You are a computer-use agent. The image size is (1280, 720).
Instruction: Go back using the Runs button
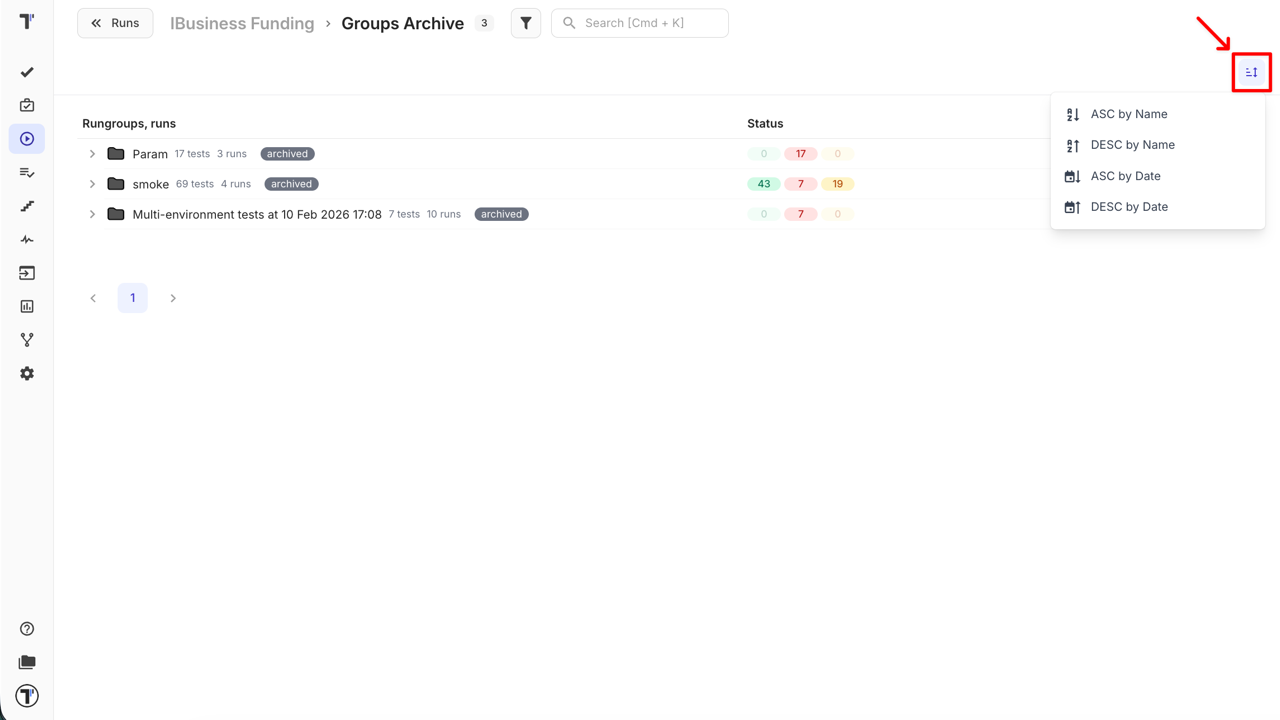tap(115, 23)
